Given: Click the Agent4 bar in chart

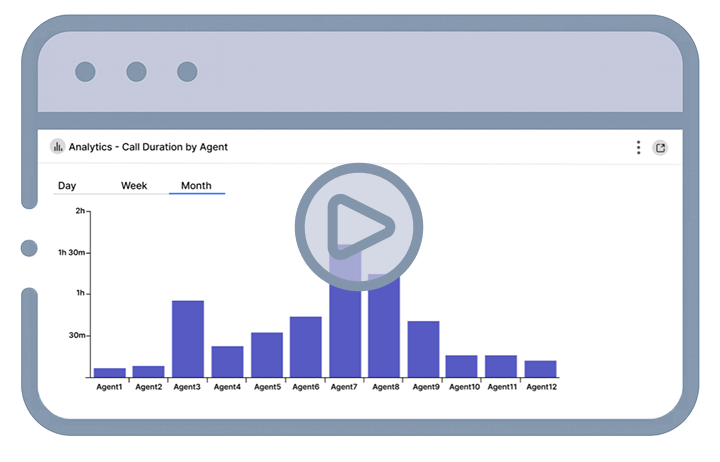Looking at the screenshot, I should pyautogui.click(x=227, y=361).
